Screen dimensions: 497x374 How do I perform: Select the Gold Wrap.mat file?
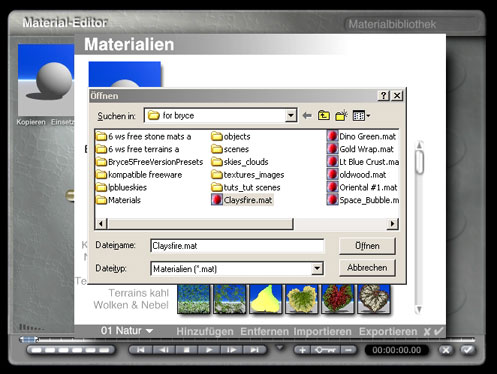click(x=361, y=149)
